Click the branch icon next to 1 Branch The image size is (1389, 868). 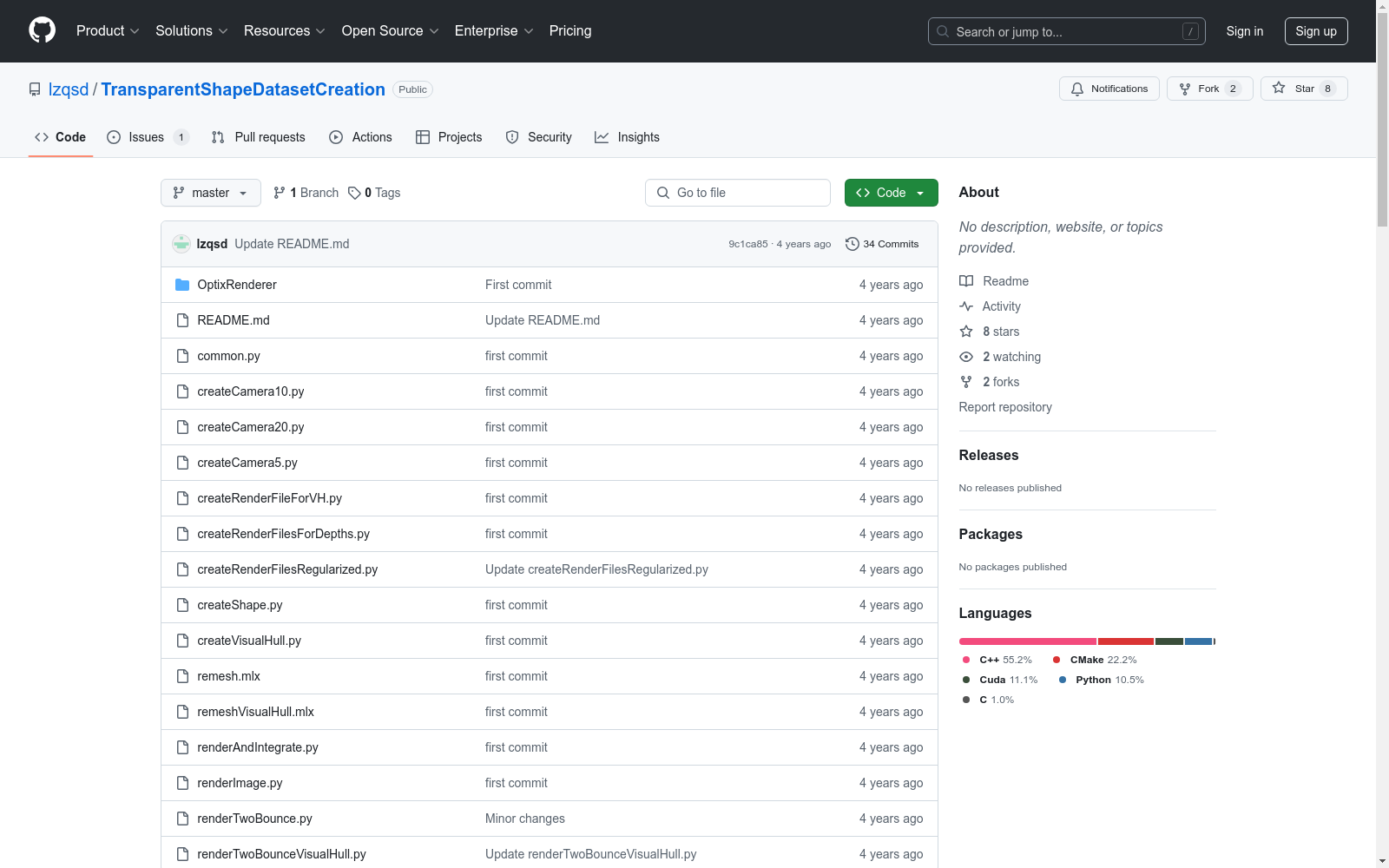click(280, 193)
